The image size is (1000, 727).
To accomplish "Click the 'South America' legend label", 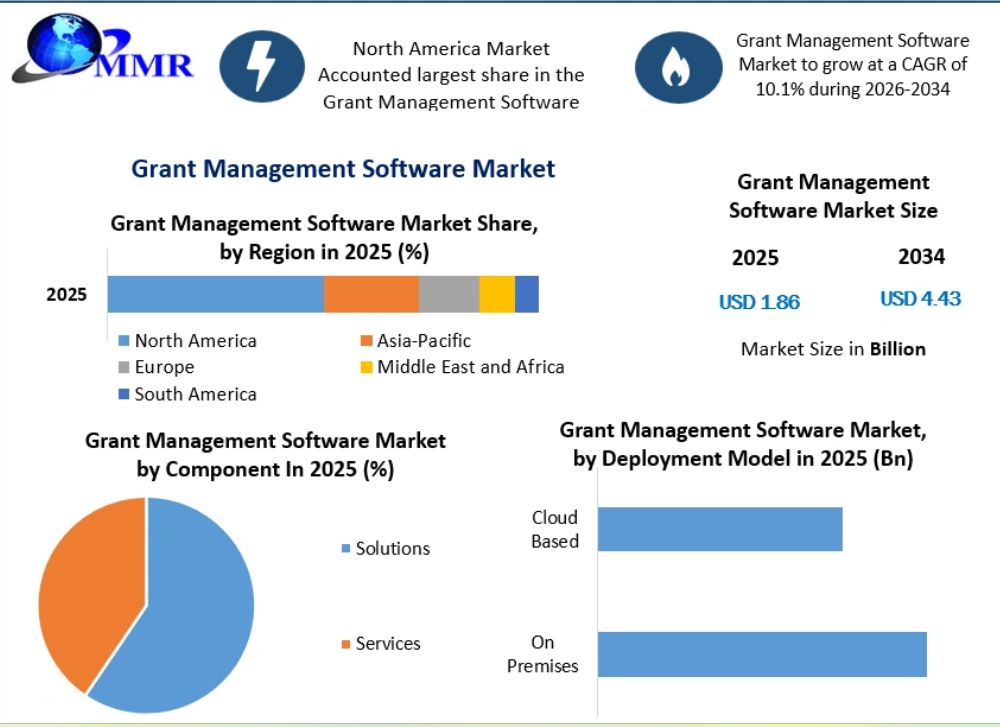I will [196, 394].
